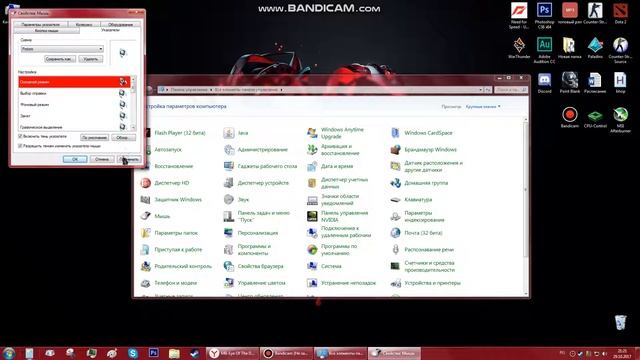The image size is (640, 360).
Task: Open Родительский контроль
Action: pyautogui.click(x=176, y=267)
